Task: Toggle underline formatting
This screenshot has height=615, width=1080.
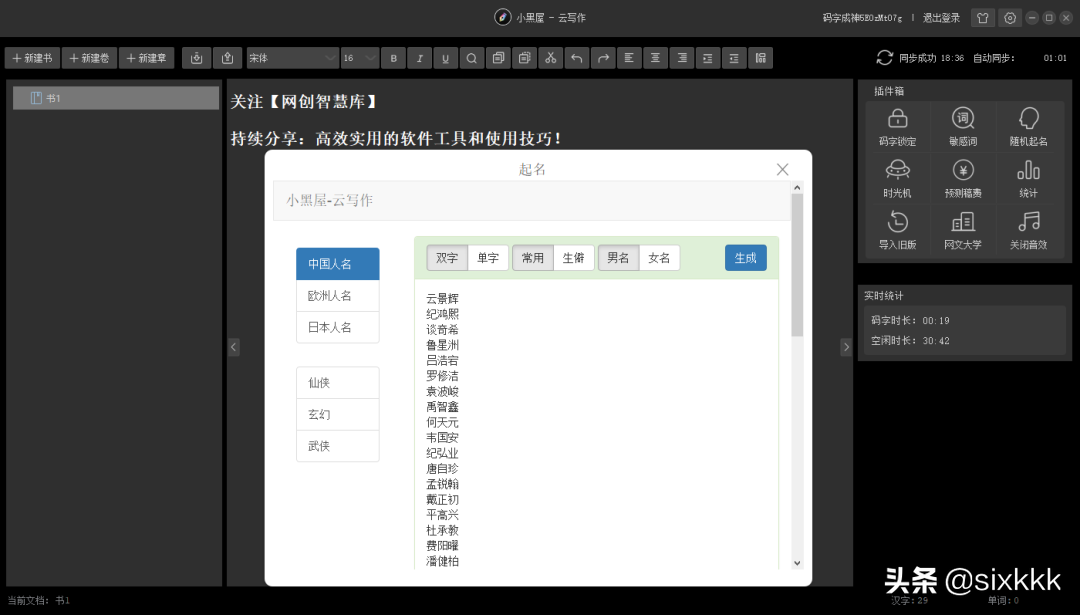Action: [x=446, y=58]
